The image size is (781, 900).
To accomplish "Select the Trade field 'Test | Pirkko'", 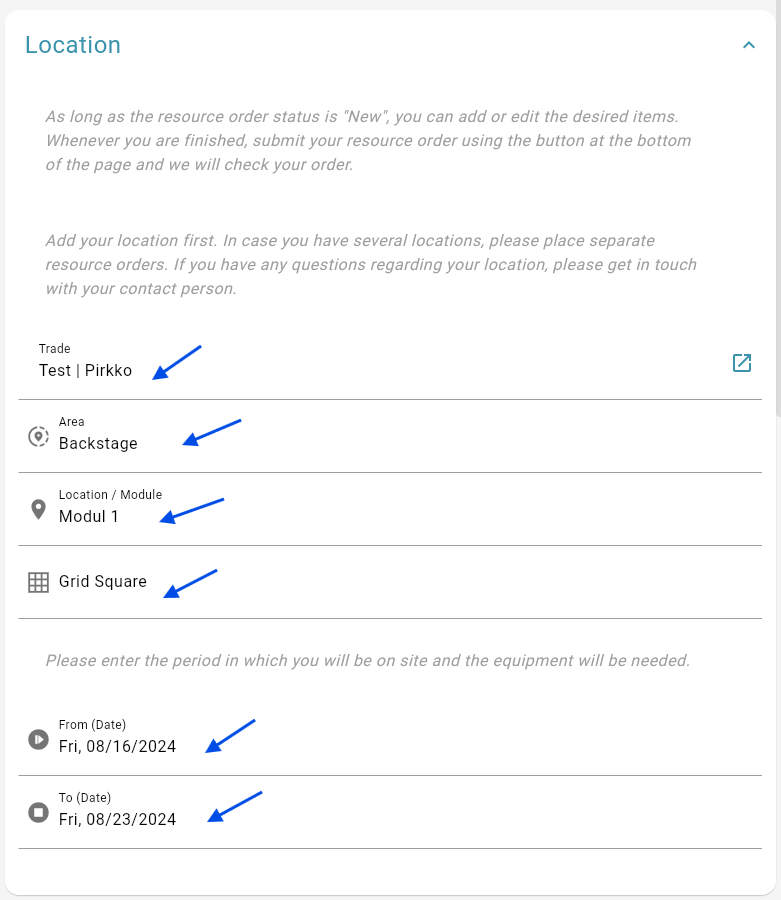I will coord(390,363).
